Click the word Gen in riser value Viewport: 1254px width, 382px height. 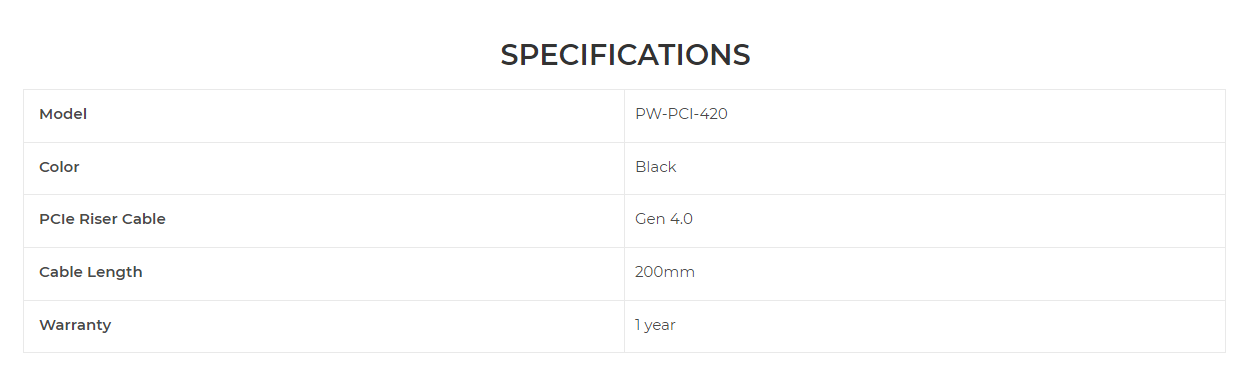click(650, 219)
